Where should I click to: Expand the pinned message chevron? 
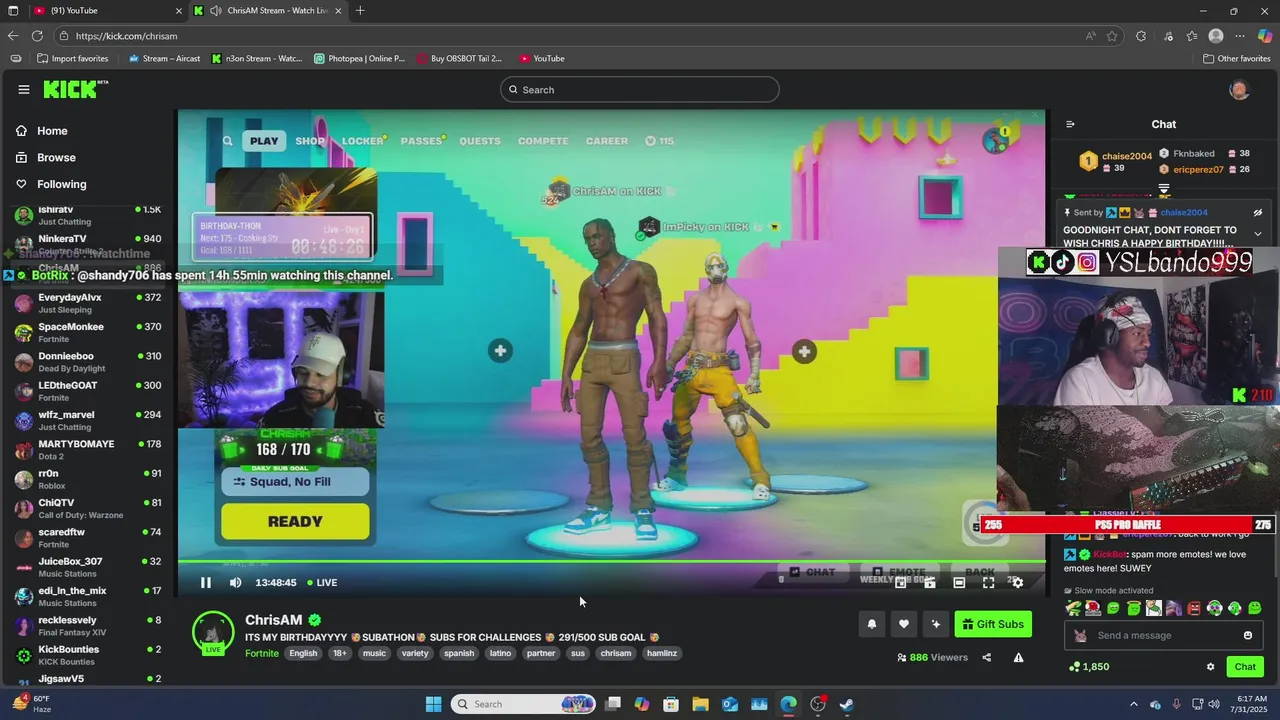(x=1258, y=234)
